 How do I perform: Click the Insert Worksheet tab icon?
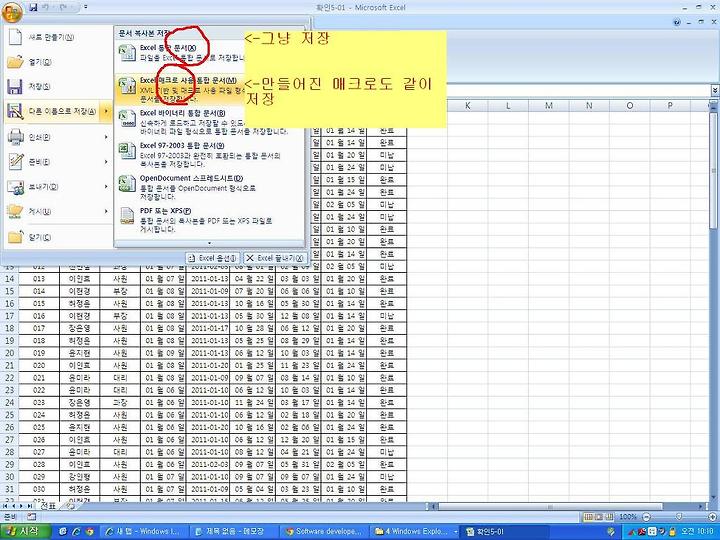[70, 506]
